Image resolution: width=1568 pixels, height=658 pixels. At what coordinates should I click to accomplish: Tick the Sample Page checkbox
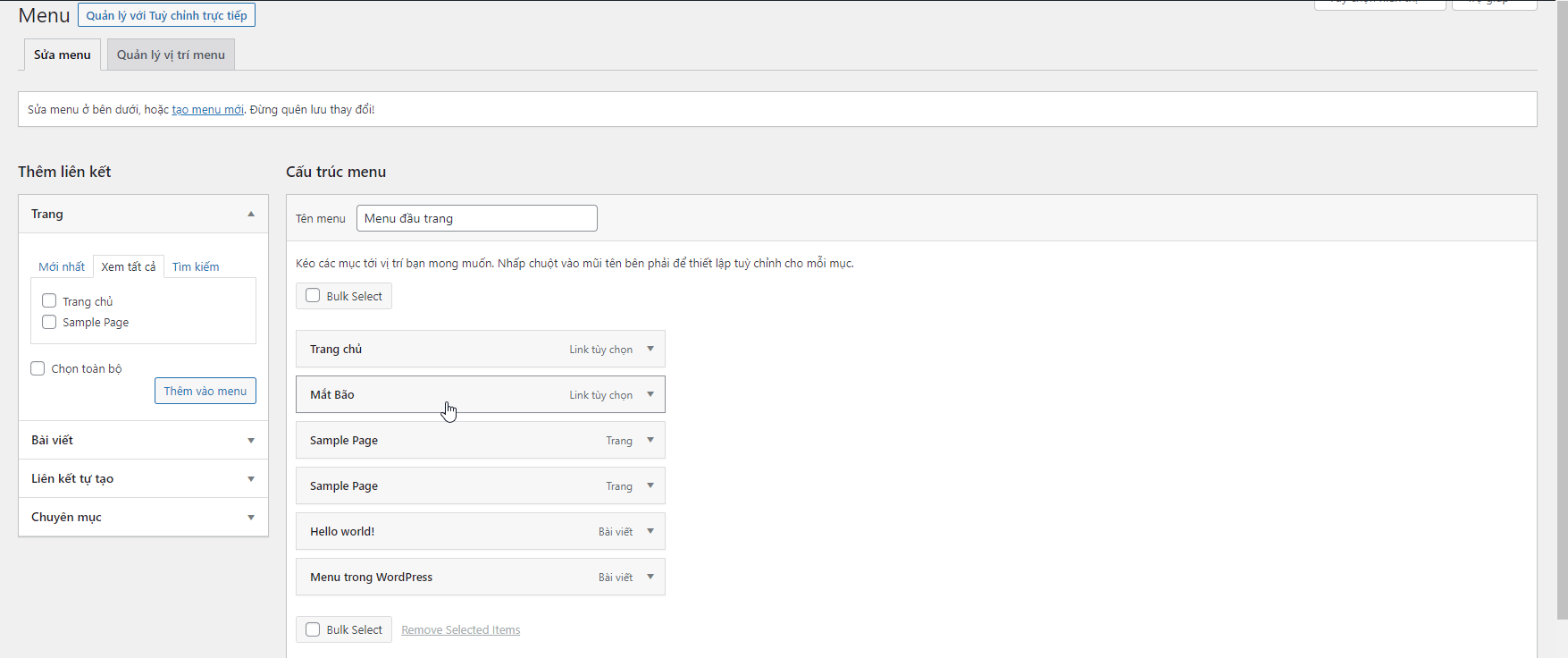click(49, 322)
